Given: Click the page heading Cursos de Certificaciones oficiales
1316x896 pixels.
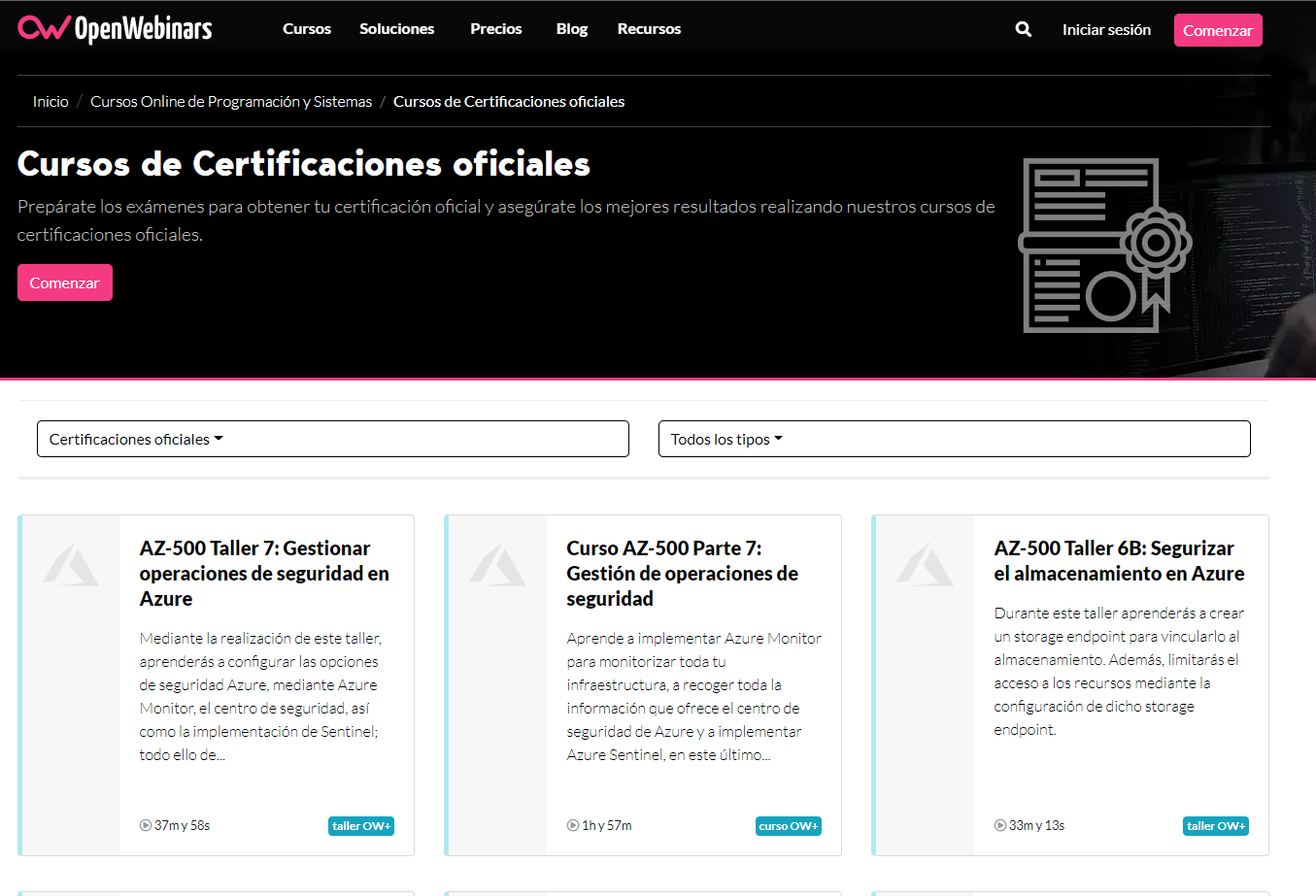Looking at the screenshot, I should click(x=304, y=164).
